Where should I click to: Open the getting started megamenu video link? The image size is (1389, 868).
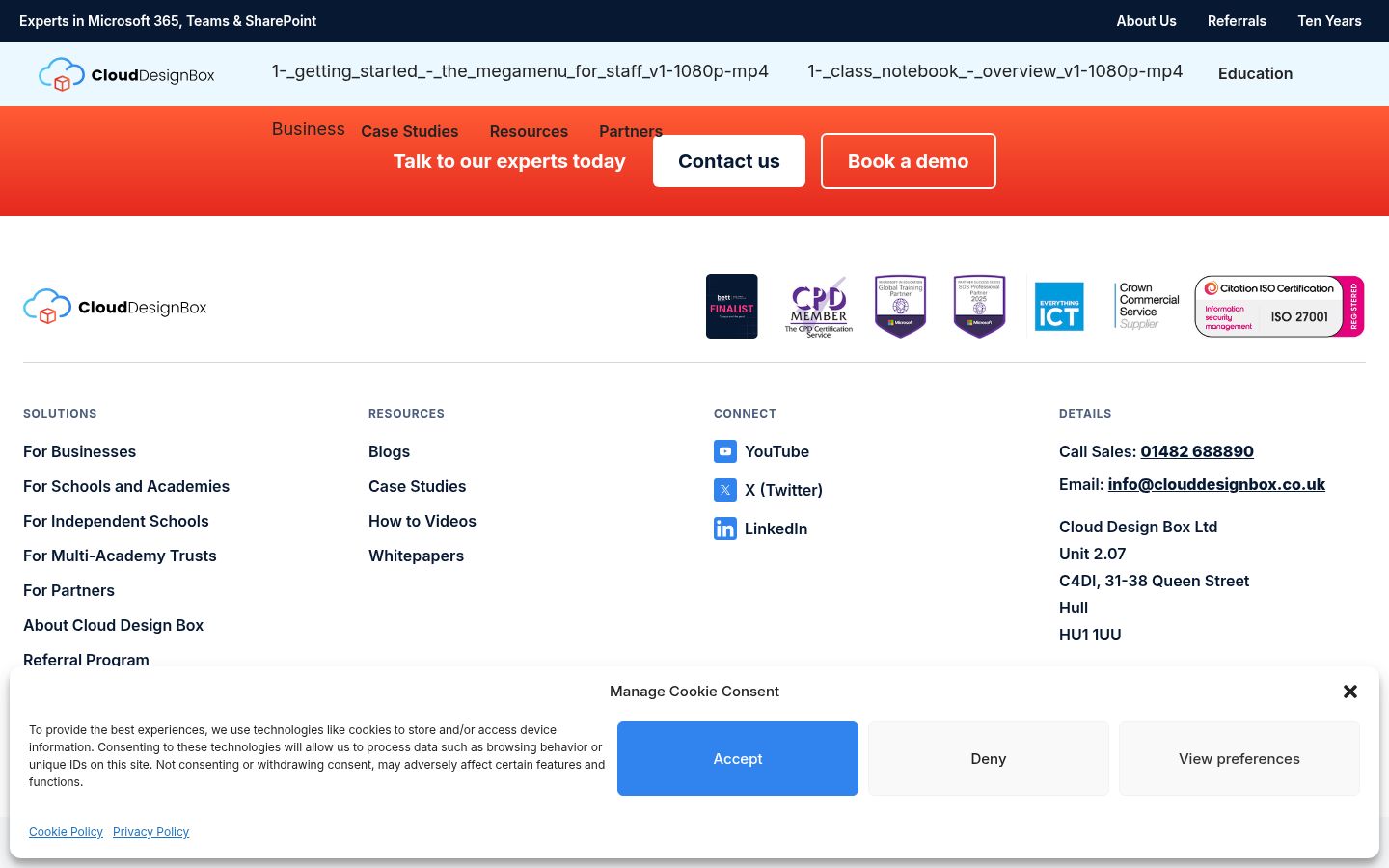click(520, 71)
